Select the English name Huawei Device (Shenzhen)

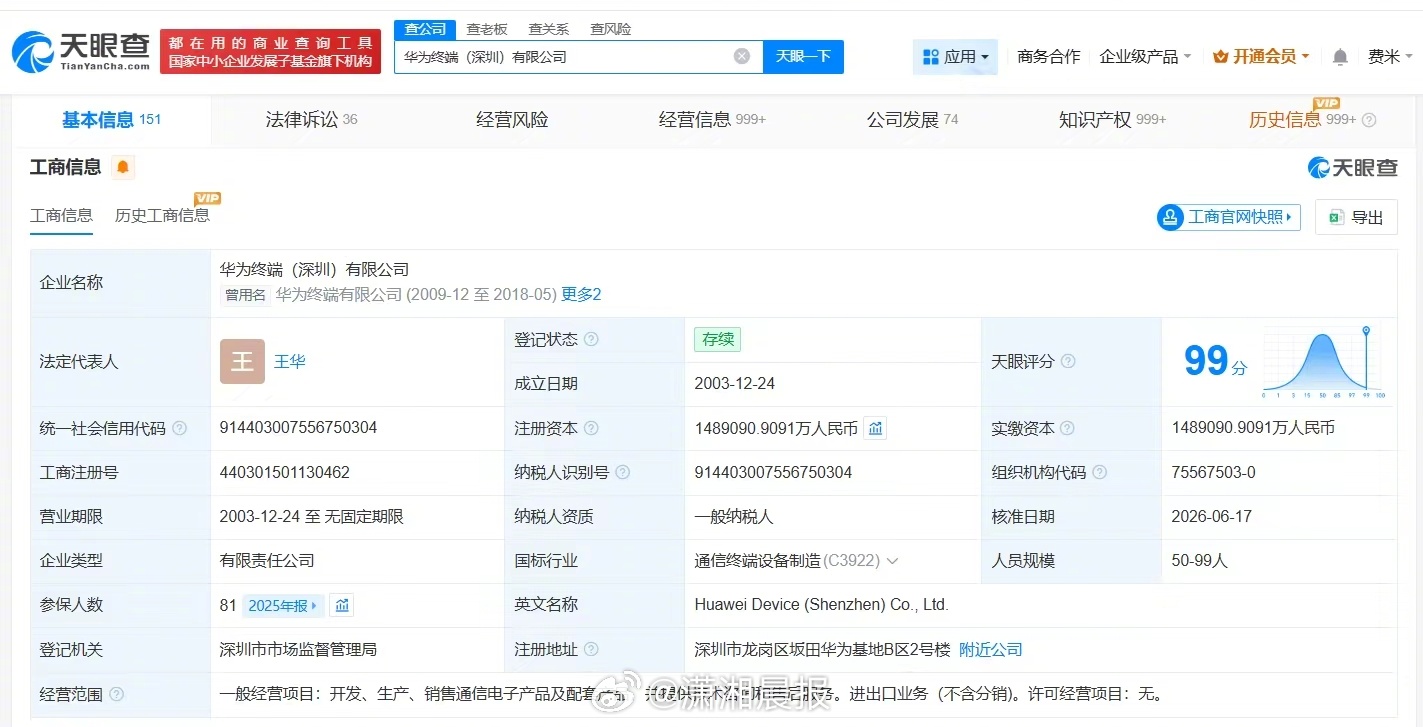[x=822, y=605]
